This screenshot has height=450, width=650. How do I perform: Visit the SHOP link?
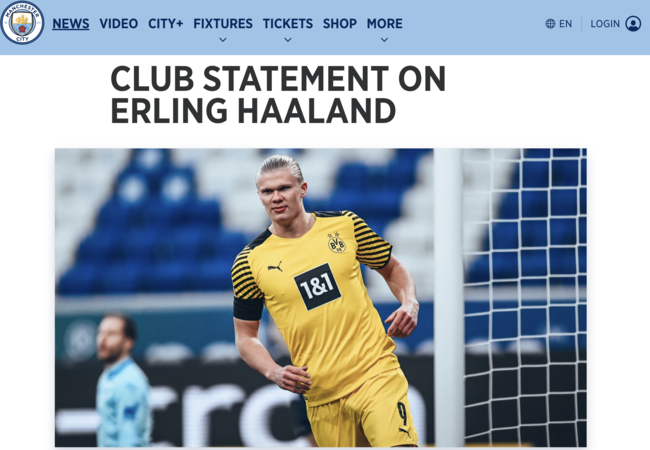click(340, 24)
